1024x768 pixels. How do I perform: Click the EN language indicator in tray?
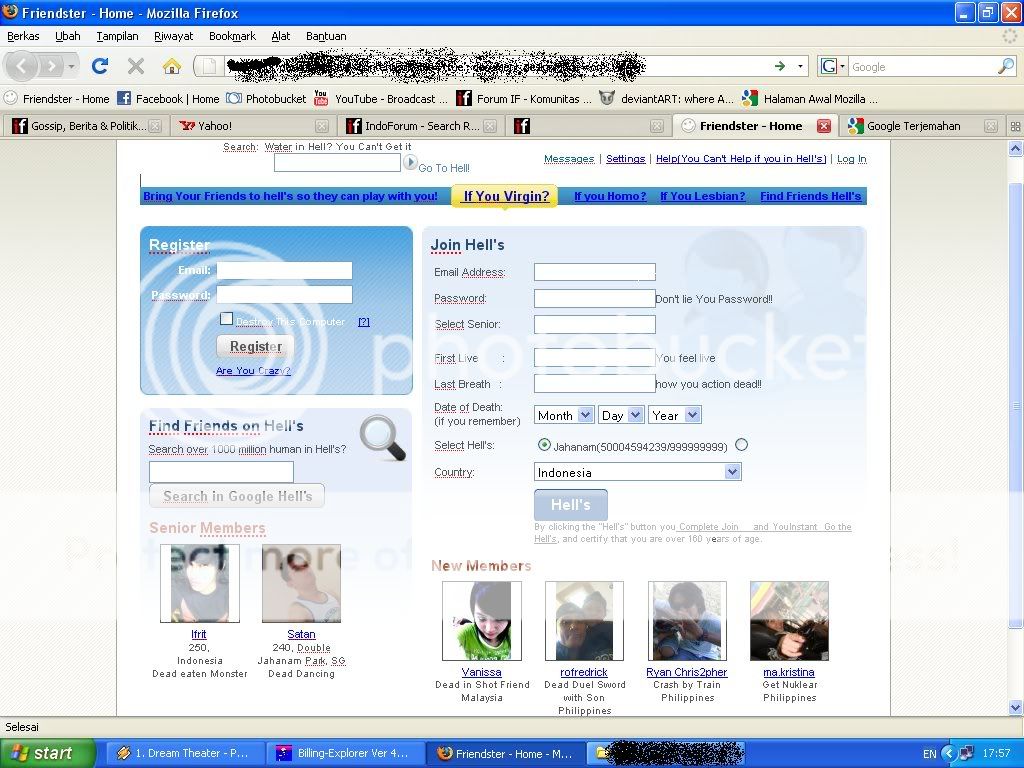coord(929,754)
